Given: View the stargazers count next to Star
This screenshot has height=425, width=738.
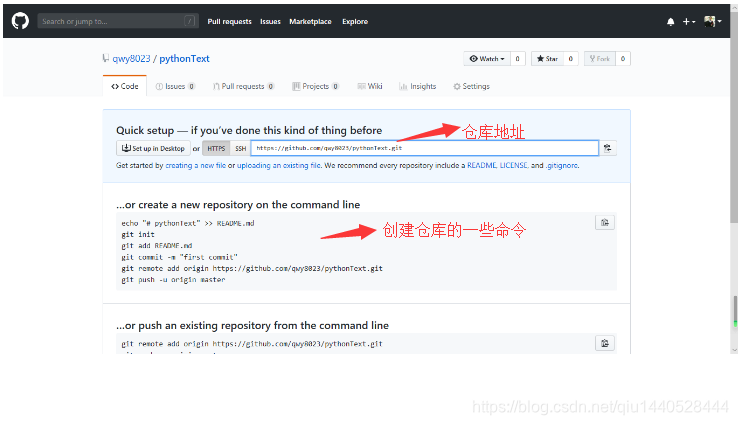Looking at the screenshot, I should pyautogui.click(x=570, y=59).
